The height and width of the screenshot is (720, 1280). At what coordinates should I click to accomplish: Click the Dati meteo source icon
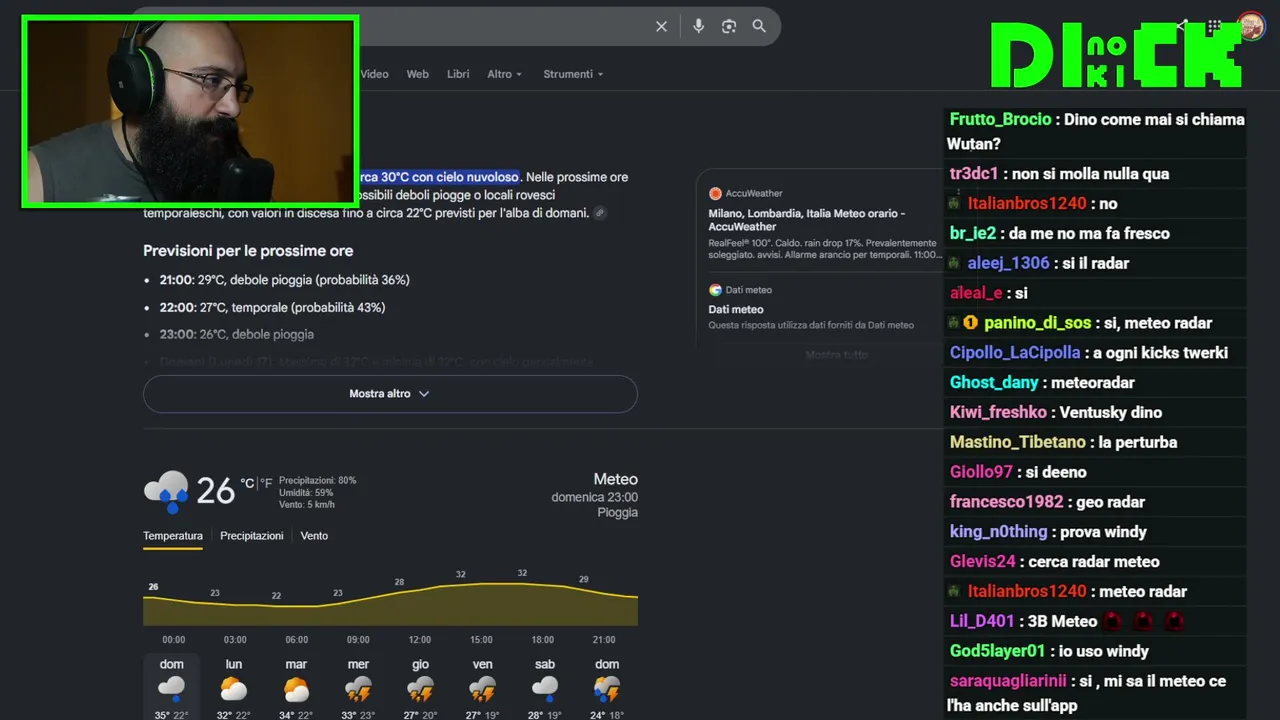point(715,290)
